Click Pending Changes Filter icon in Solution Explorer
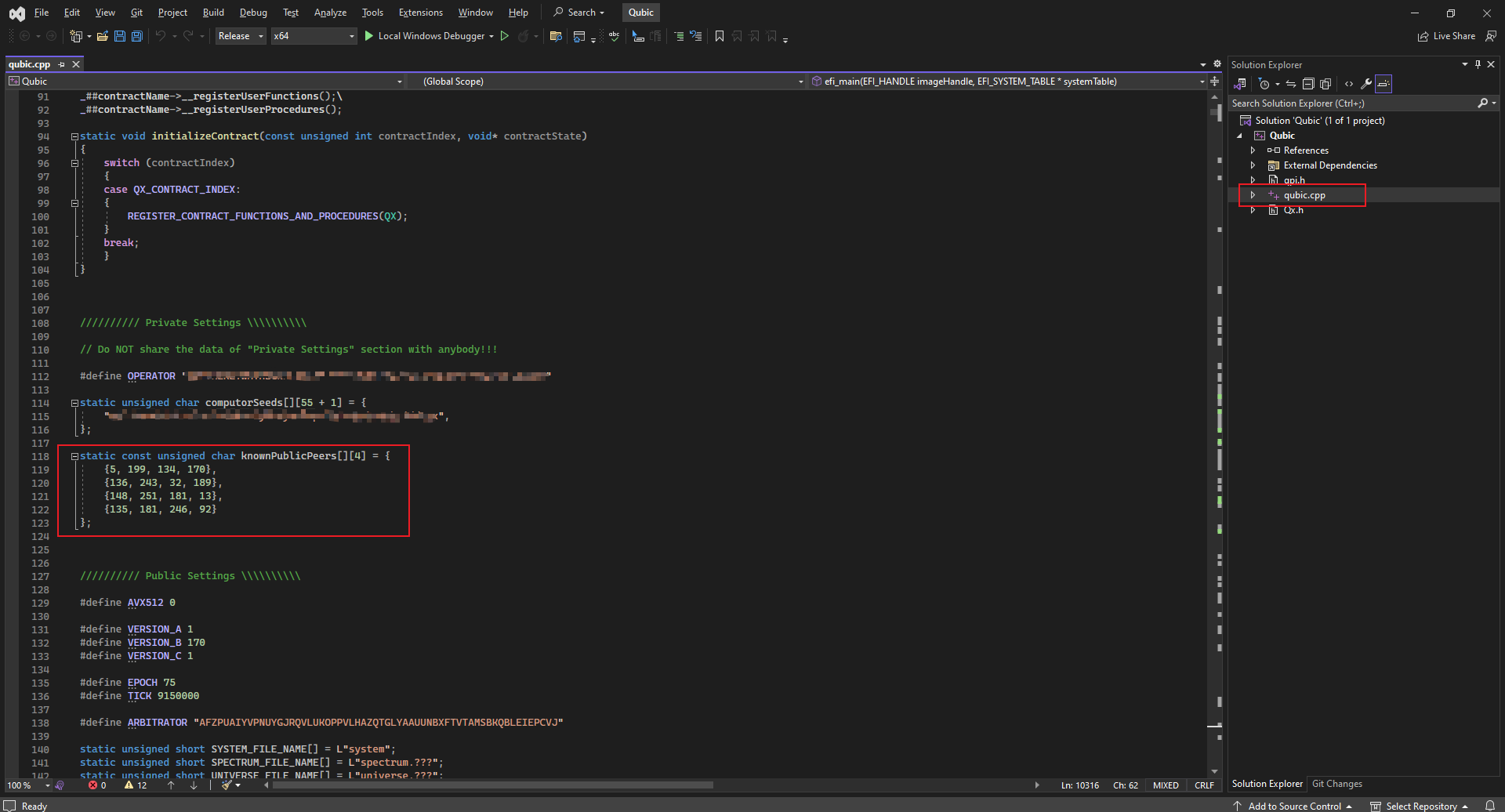This screenshot has height=812, width=1505. (1264, 84)
